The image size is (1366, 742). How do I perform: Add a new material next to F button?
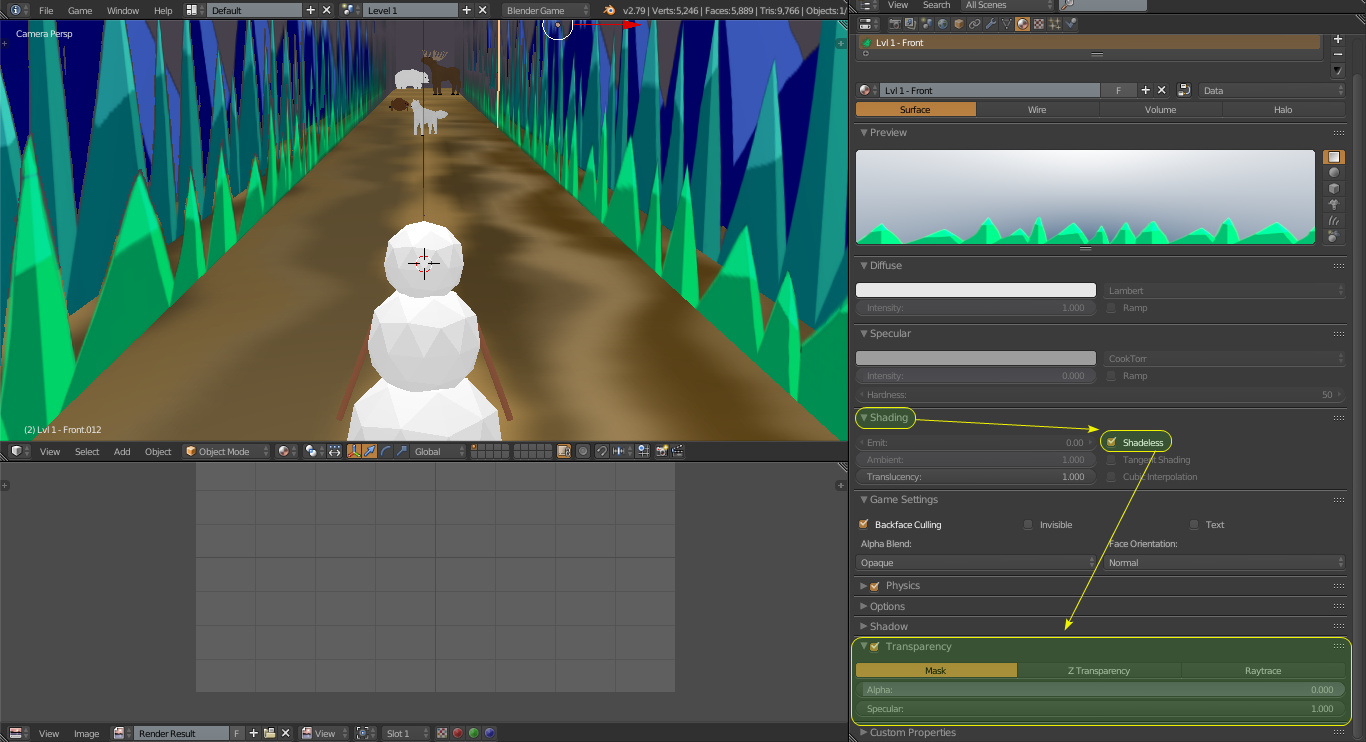pyautogui.click(x=1146, y=90)
